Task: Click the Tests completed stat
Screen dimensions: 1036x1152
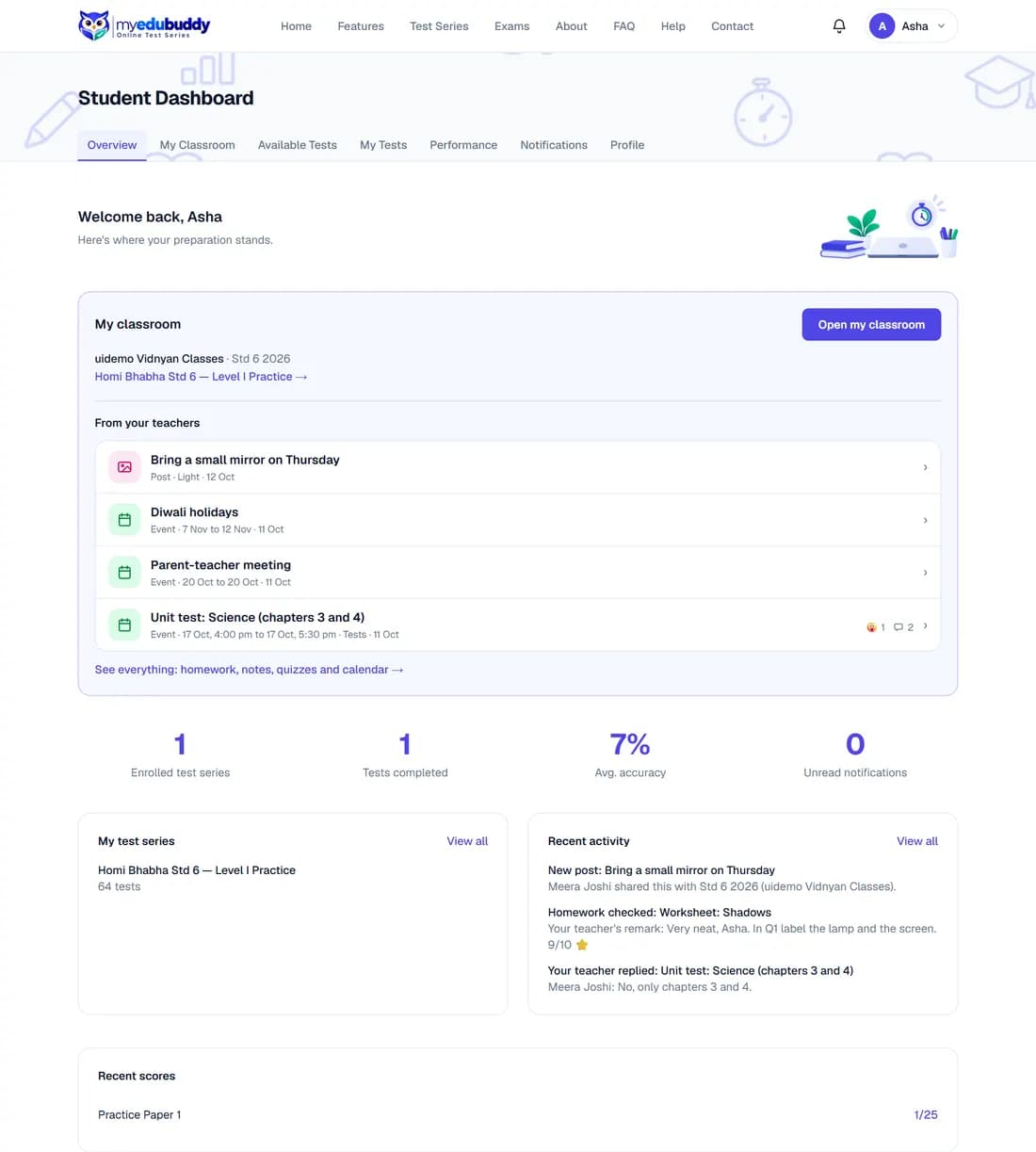Action: tap(405, 754)
